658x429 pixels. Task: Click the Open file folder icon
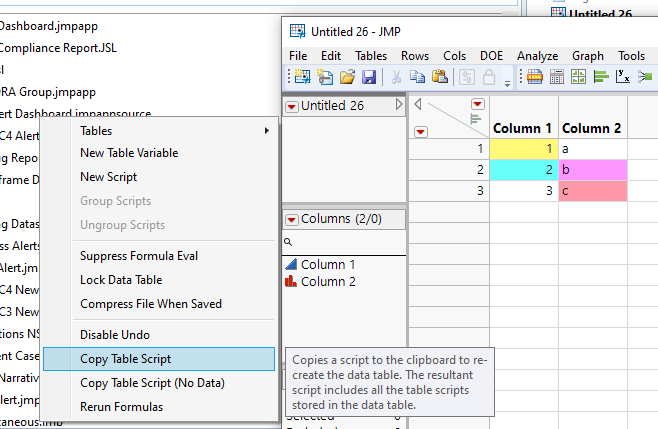coord(347,77)
